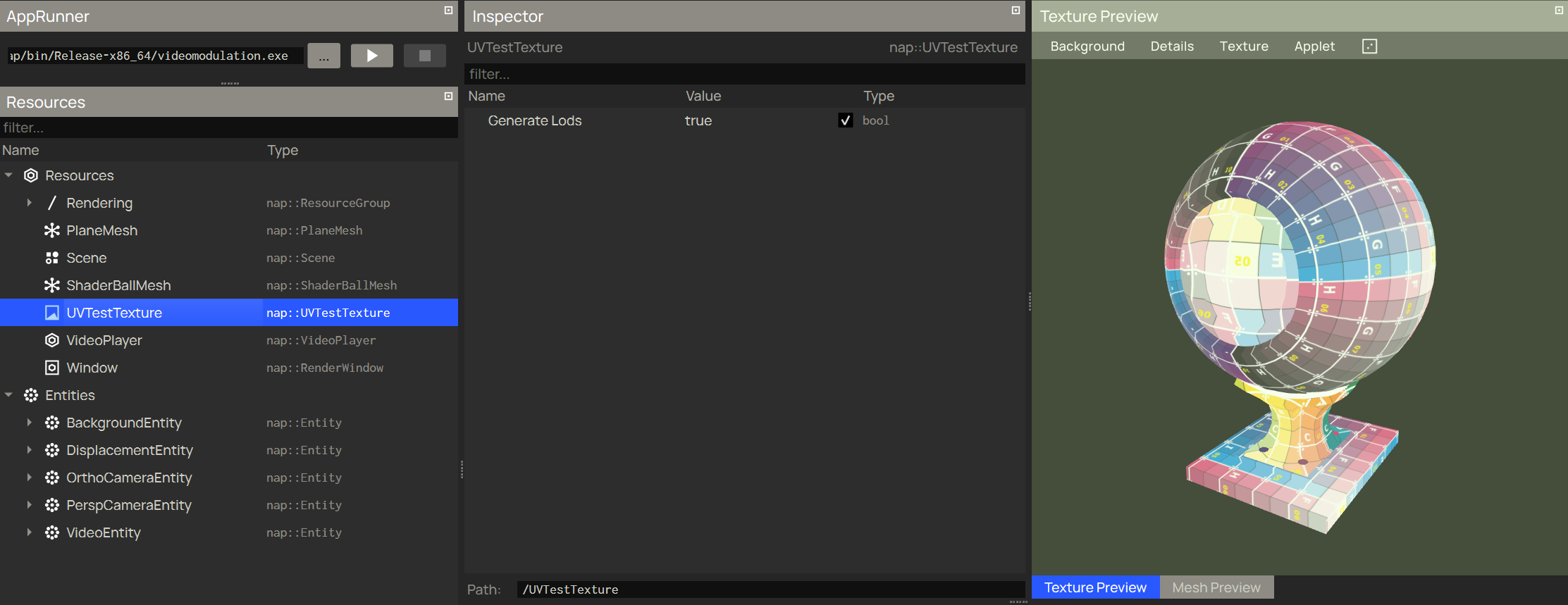Screen dimensions: 1568x605
Task: Undock the Inspector panel via float icon
Action: point(1016,11)
